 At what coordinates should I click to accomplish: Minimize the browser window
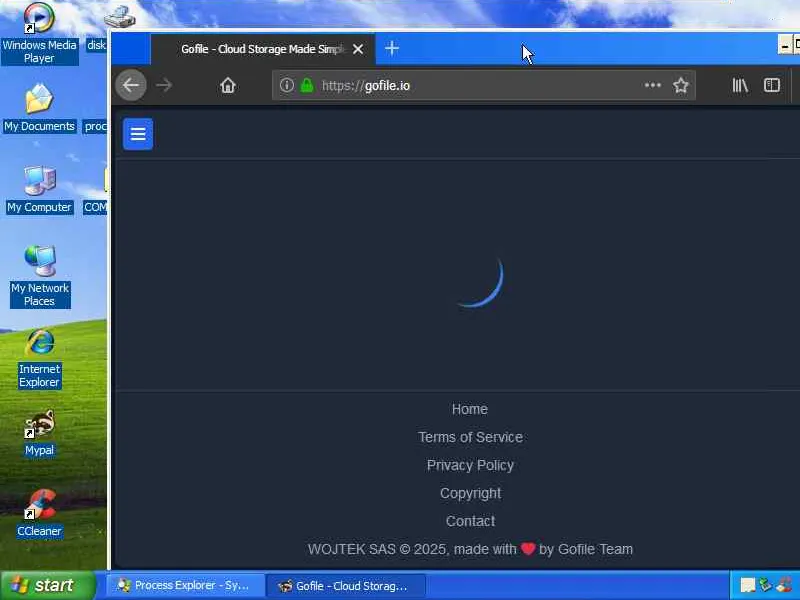pos(785,45)
